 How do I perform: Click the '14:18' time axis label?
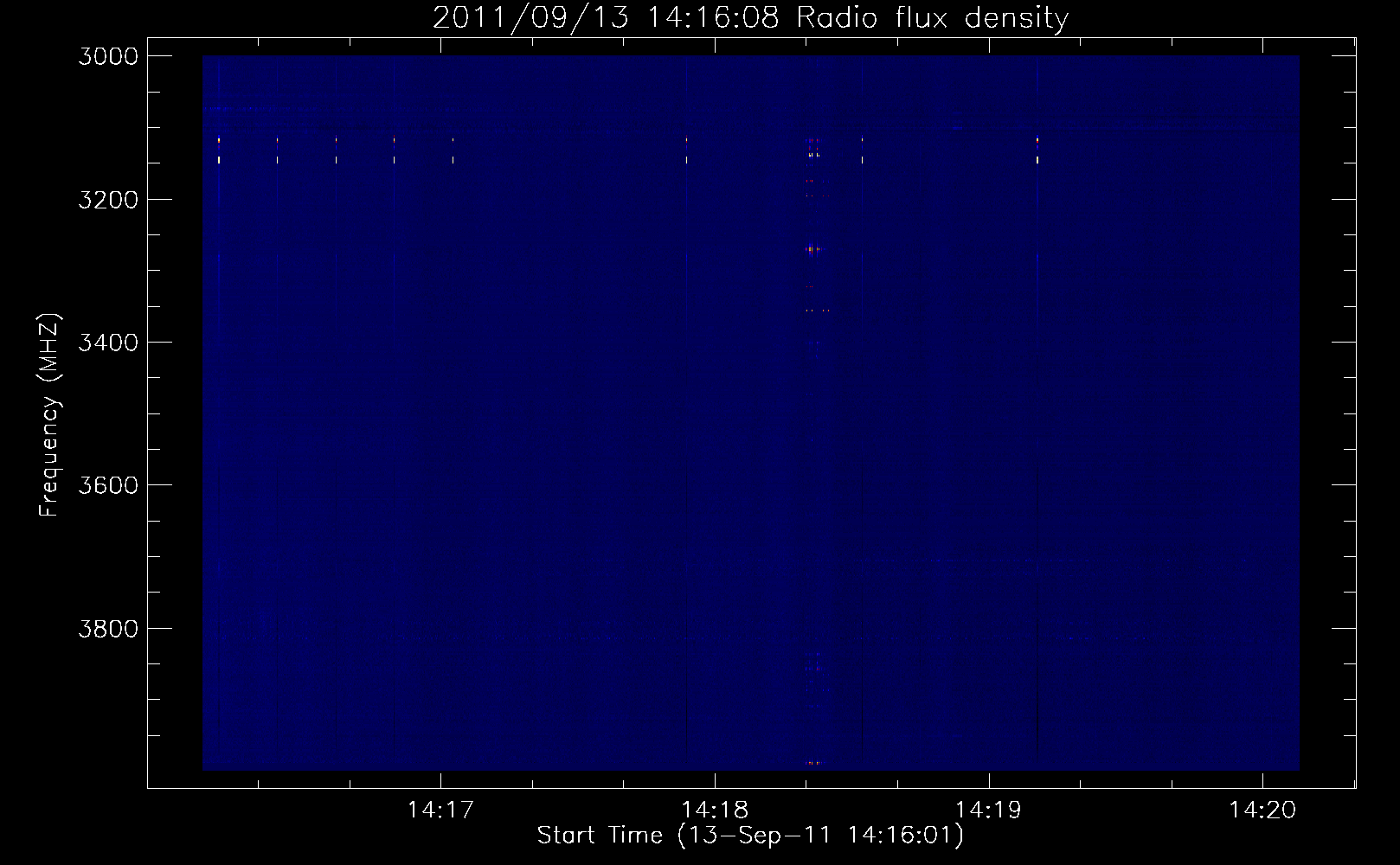[x=715, y=810]
